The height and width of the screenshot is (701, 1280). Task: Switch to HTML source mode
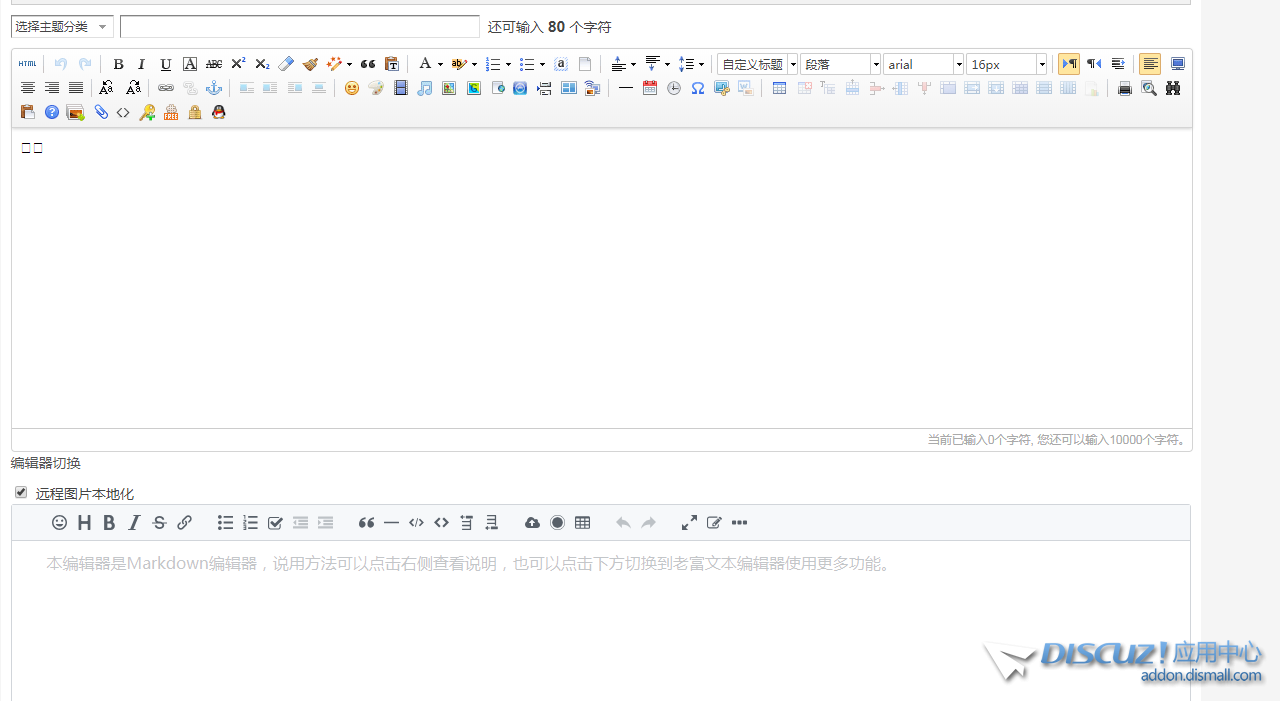(28, 64)
